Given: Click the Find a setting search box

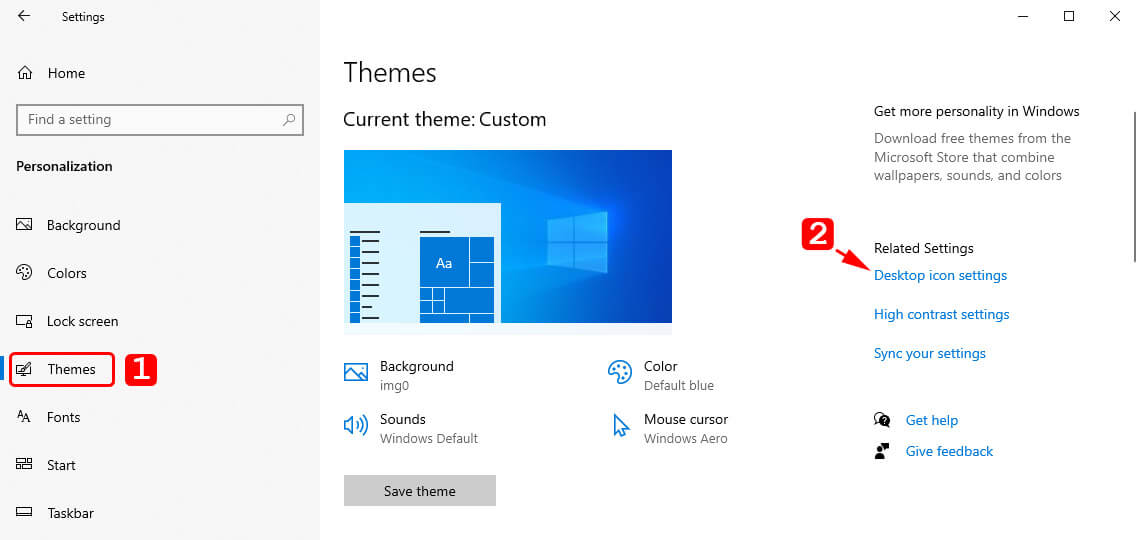Looking at the screenshot, I should click(x=150, y=120).
